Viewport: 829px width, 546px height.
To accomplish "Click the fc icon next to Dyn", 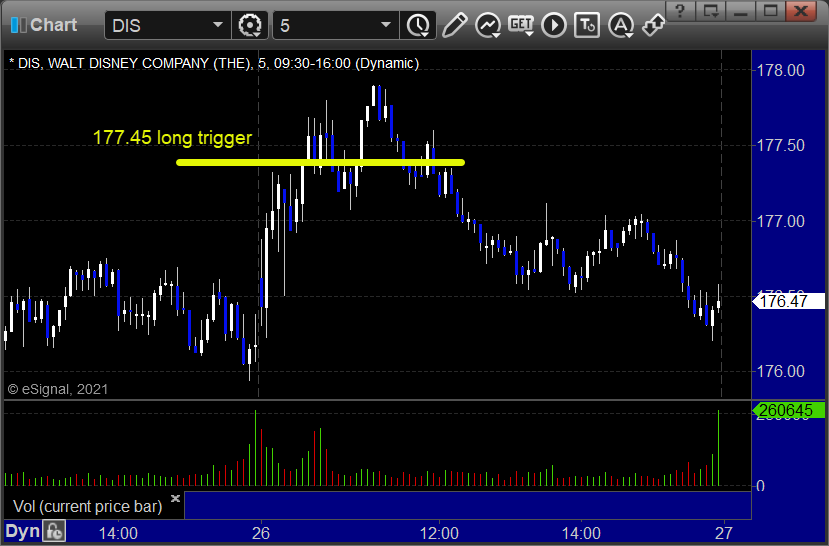I will tap(54, 531).
